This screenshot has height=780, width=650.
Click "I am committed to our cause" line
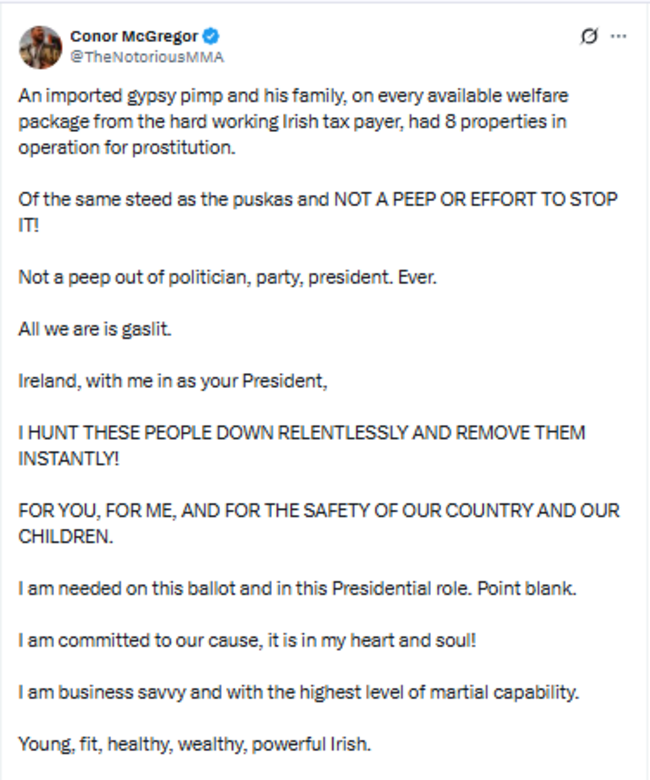click(247, 641)
